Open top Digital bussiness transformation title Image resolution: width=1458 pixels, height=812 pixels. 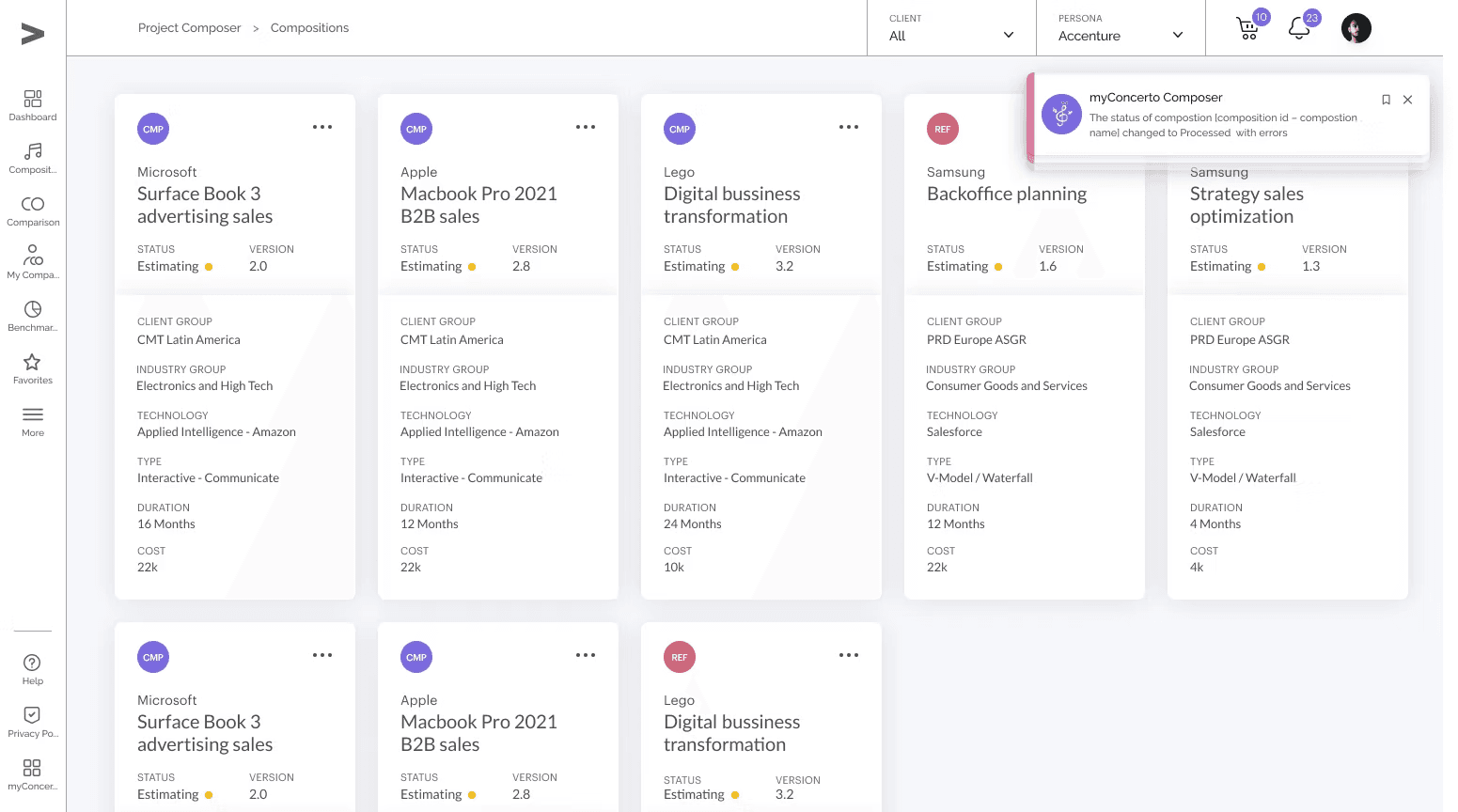pyautogui.click(x=732, y=205)
